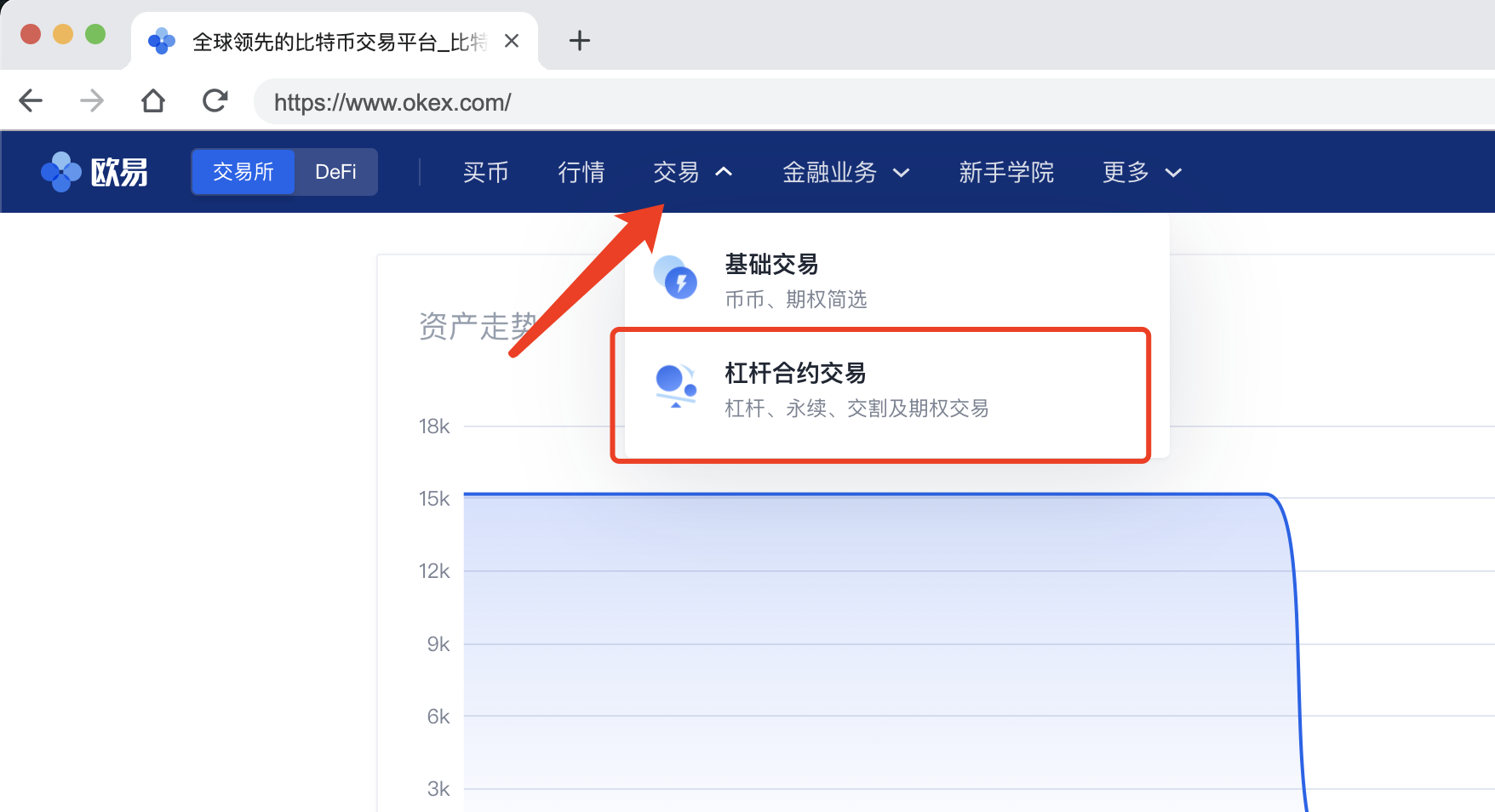
Task: Switch to the 交易所 toggle option
Action: [x=243, y=172]
